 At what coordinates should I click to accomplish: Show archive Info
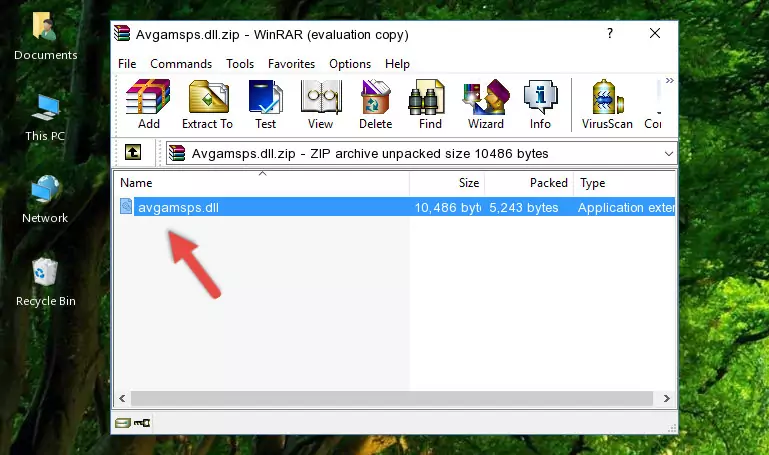point(540,104)
